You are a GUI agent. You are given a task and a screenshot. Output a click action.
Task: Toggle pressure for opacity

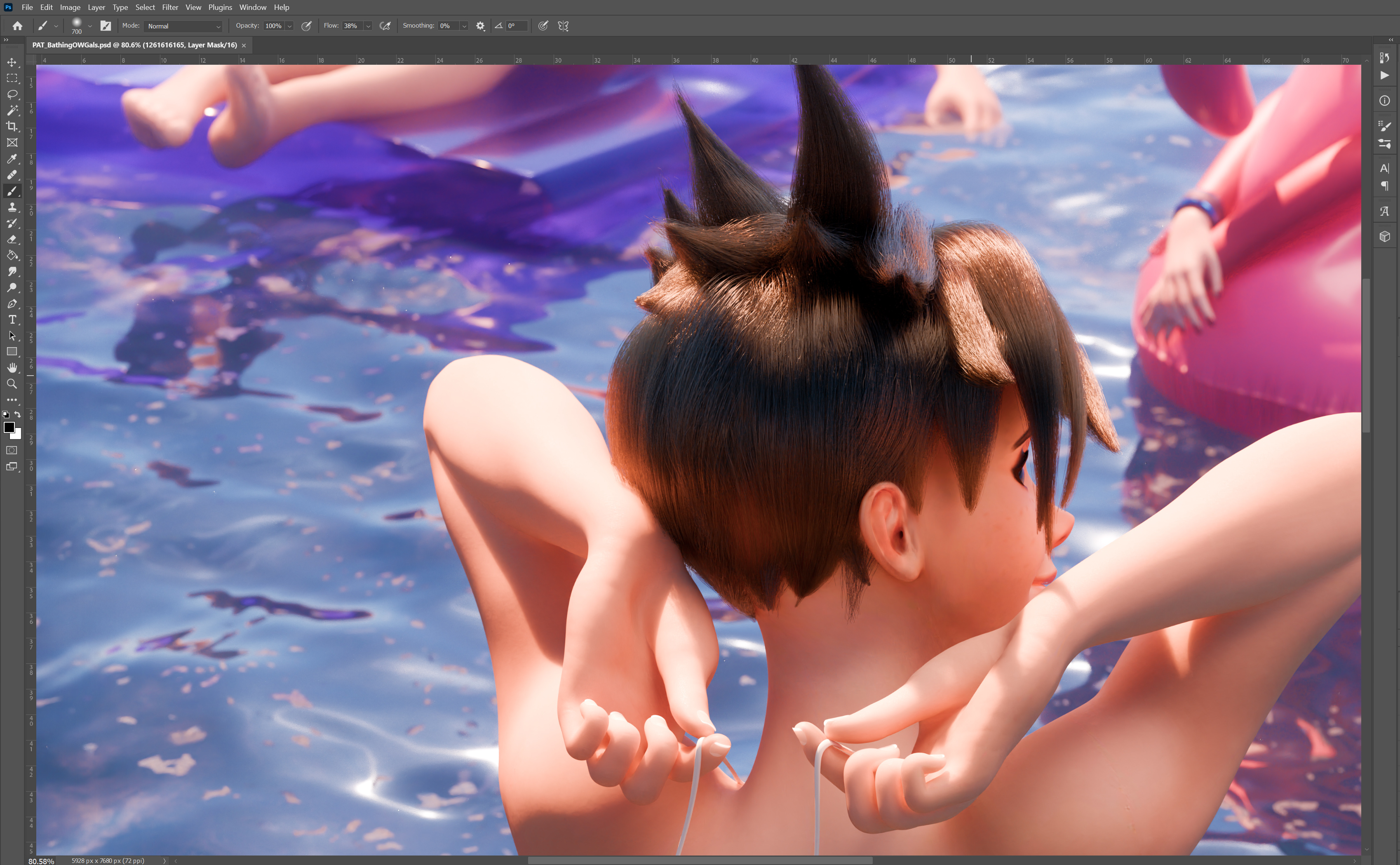pos(307,26)
